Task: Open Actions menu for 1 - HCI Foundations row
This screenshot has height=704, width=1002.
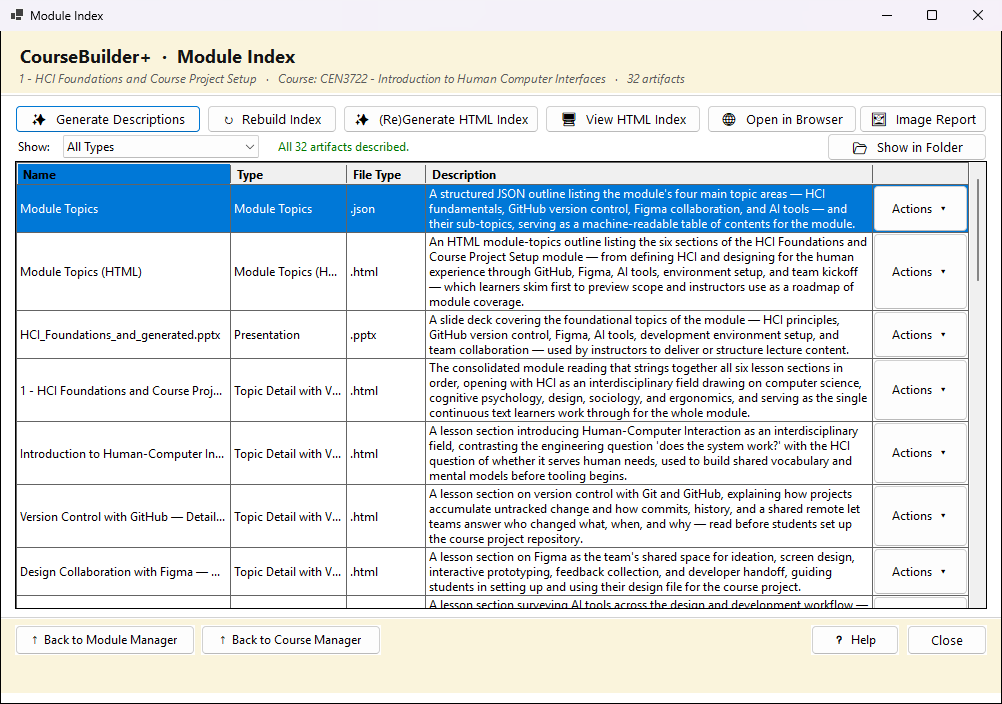Action: coord(920,390)
